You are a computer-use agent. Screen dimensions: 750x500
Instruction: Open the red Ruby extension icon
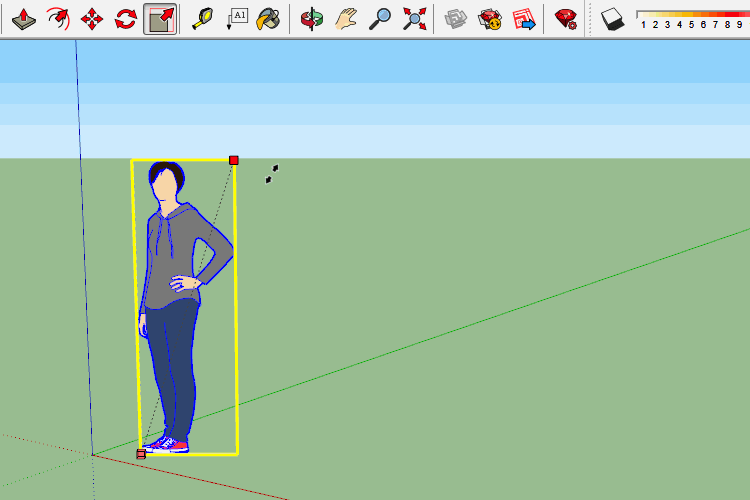coord(566,18)
